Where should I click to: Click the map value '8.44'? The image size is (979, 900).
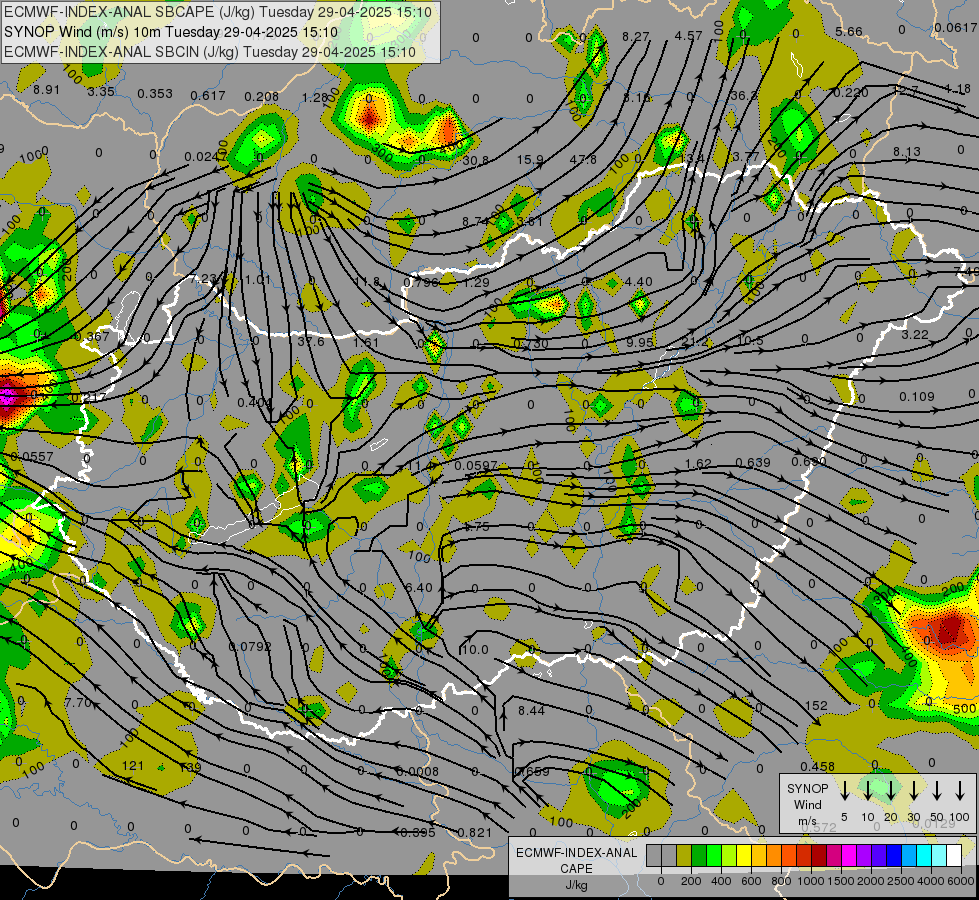click(x=531, y=710)
